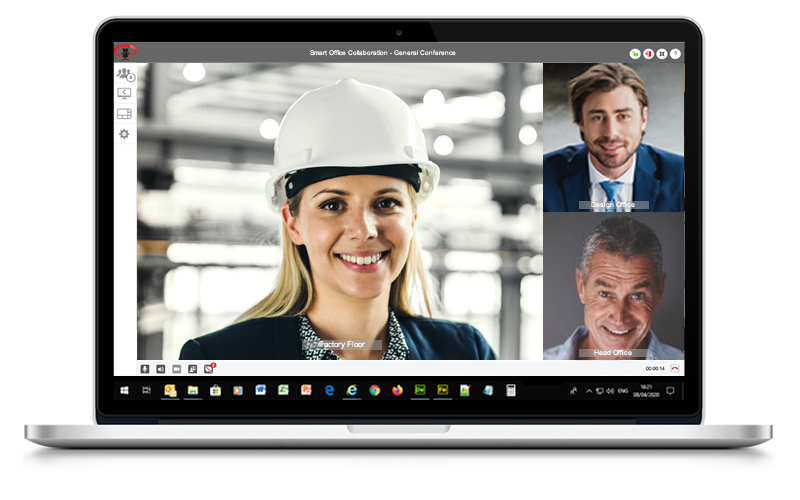Open the video layout selector icon
Screen dimensions: 800x500
[124, 114]
